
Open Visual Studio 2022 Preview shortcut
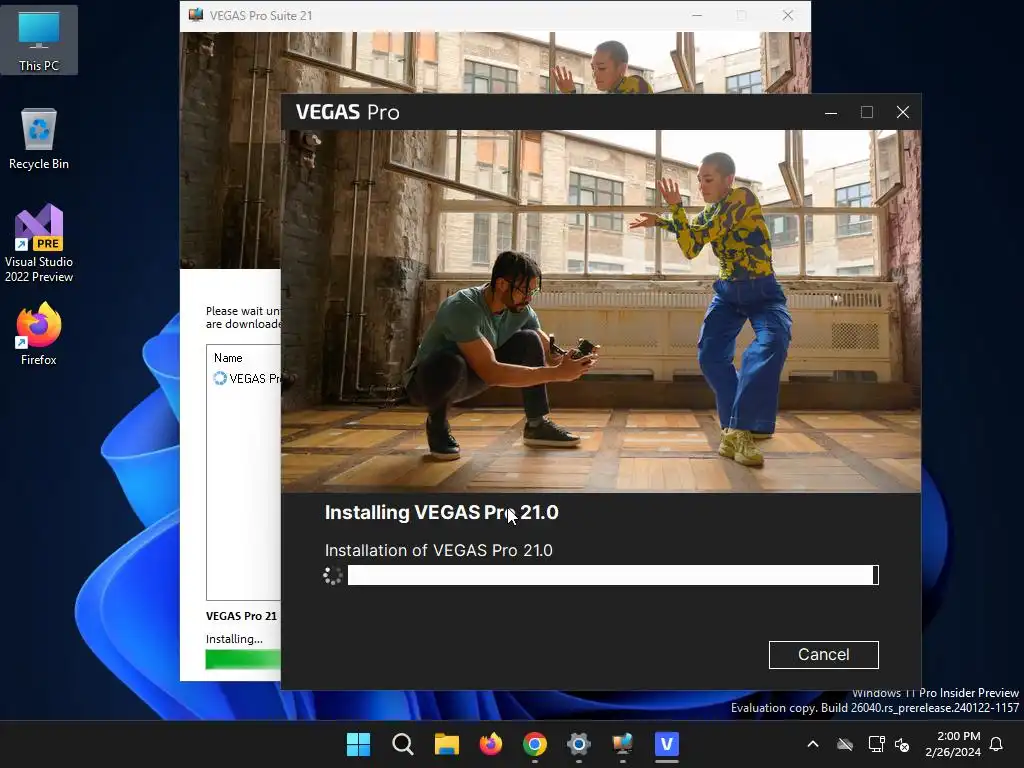[x=39, y=243]
